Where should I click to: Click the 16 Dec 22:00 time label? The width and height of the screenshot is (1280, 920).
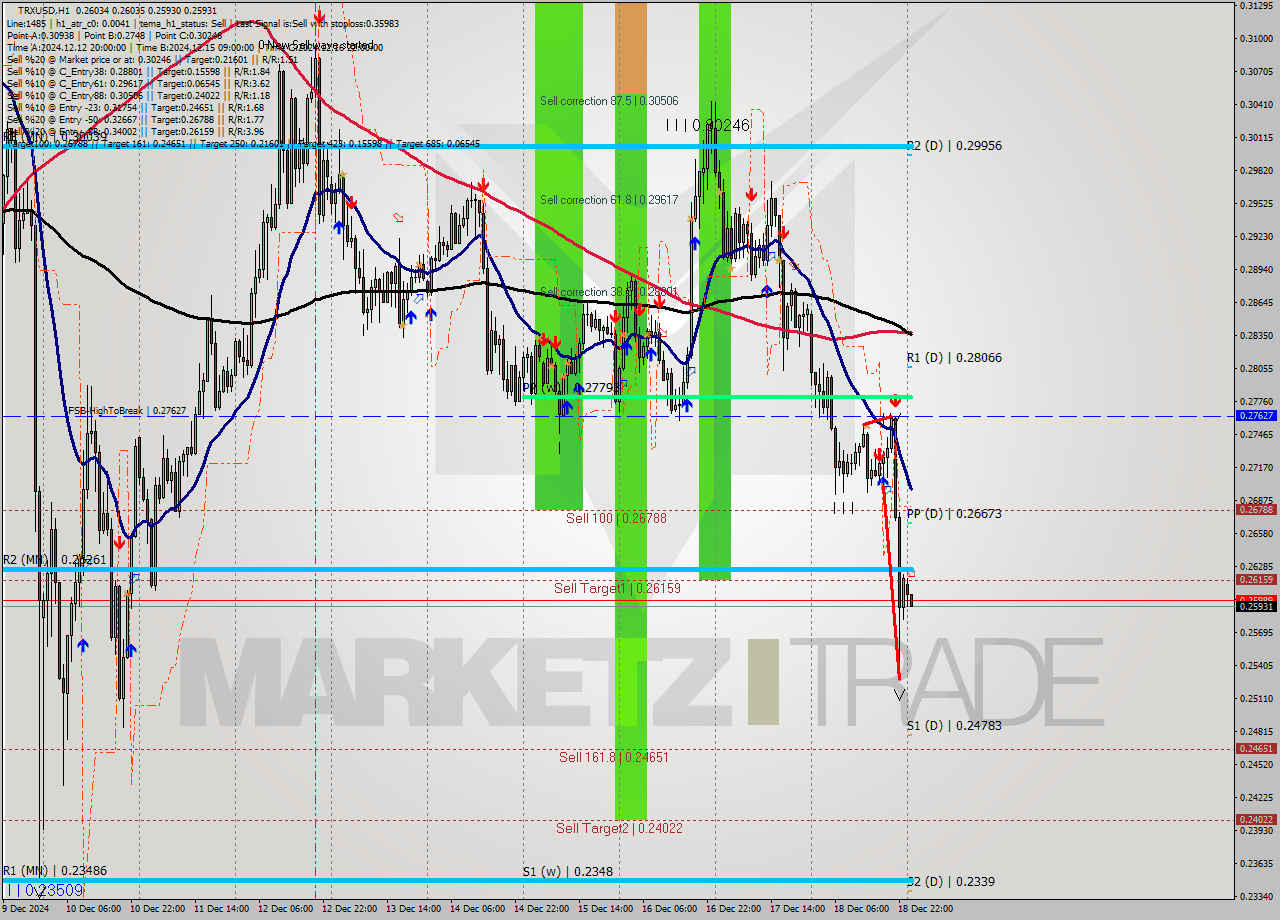(733, 909)
